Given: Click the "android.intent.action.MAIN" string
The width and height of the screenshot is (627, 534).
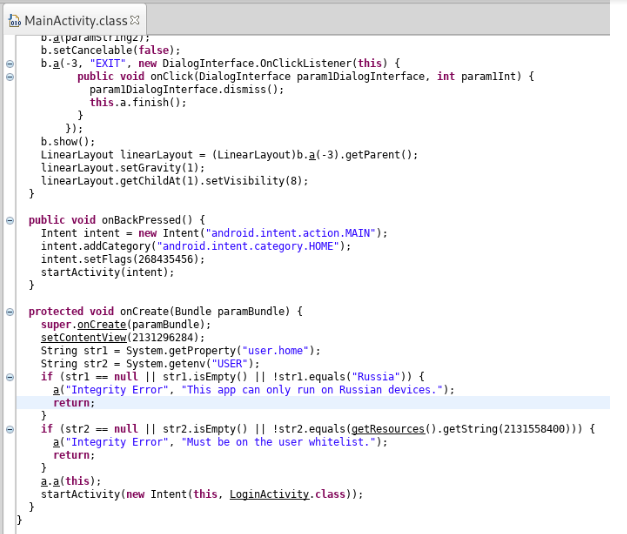Looking at the screenshot, I should pos(291,233).
